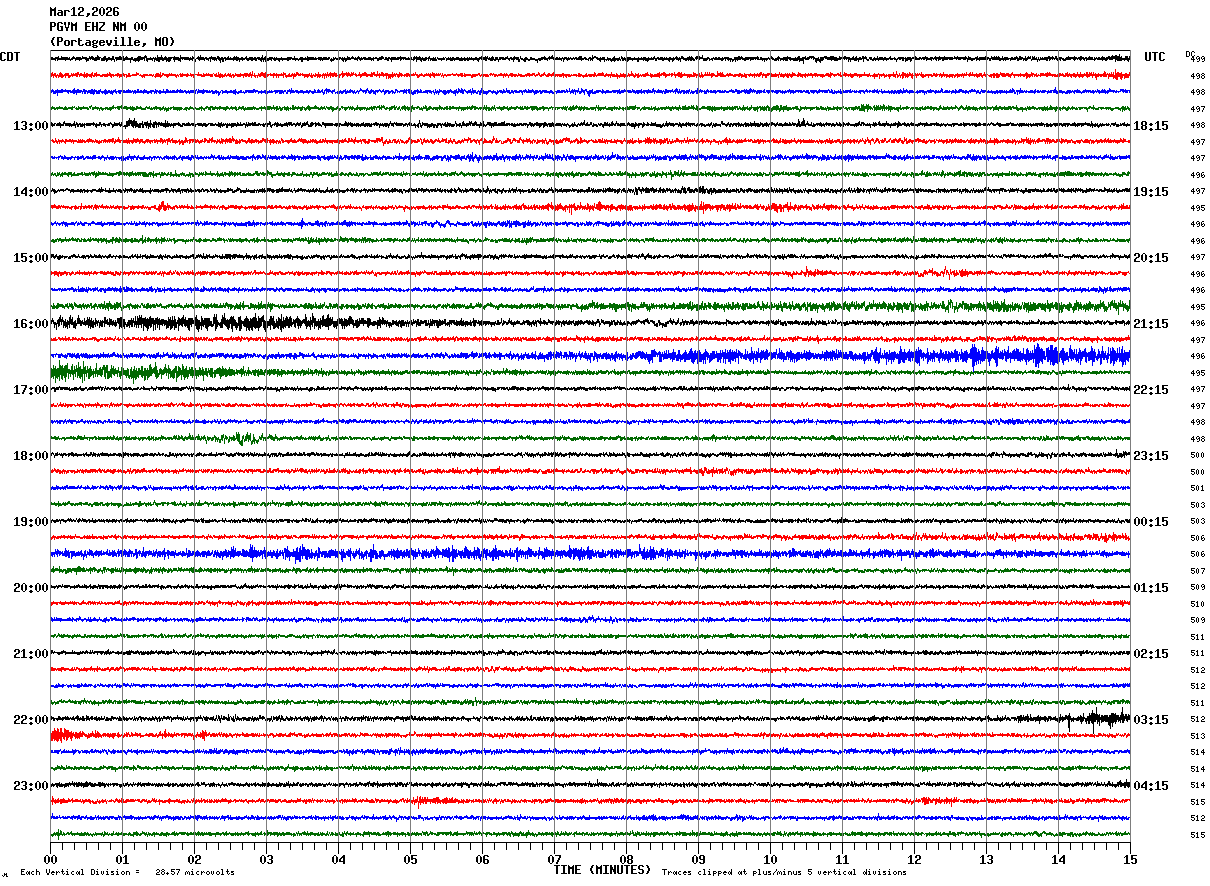Select minute 15 on the bottom axis
Image resolution: width=1210 pixels, height=886 pixels.
(1130, 859)
